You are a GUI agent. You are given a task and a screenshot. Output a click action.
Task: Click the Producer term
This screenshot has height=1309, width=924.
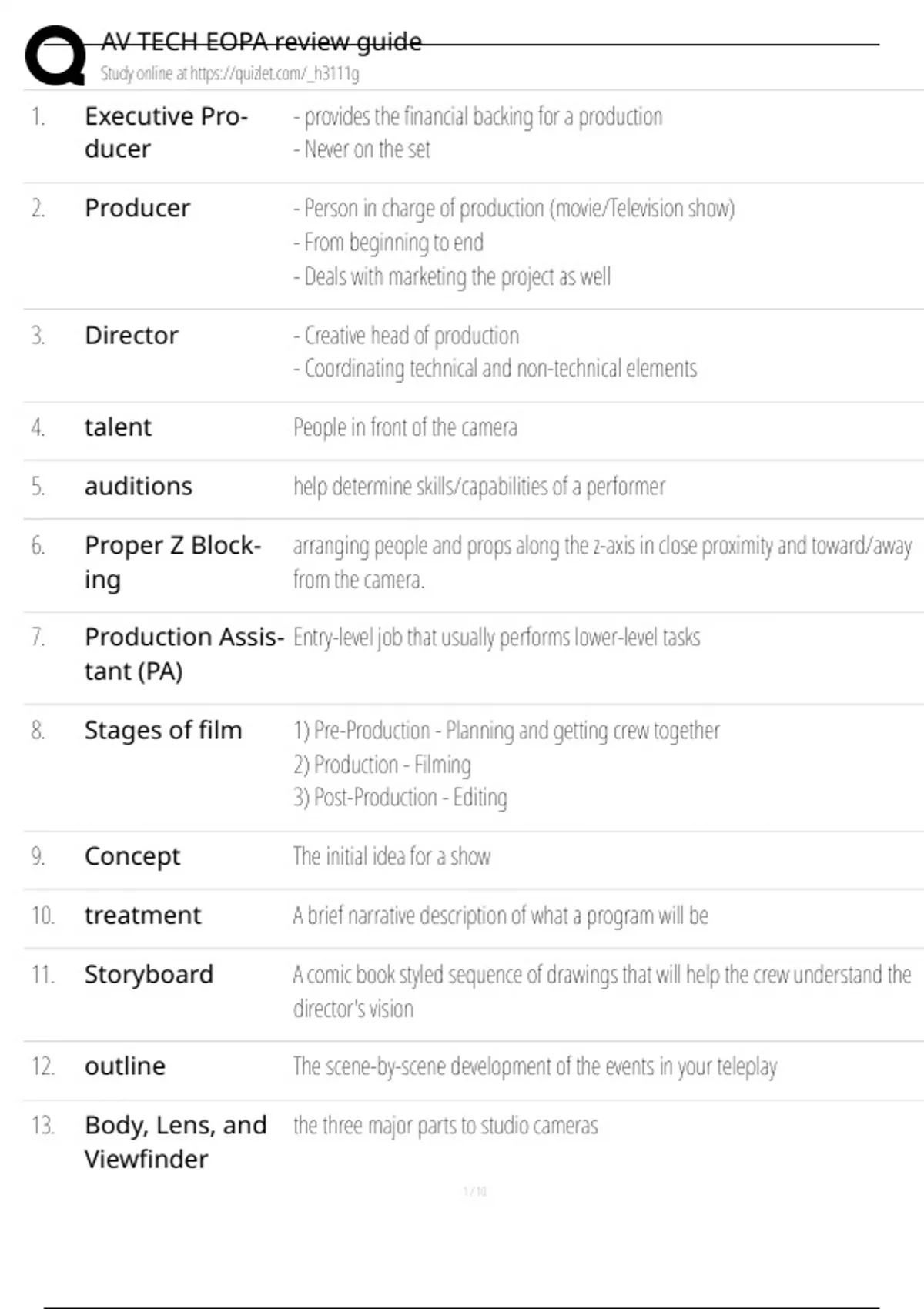(137, 208)
